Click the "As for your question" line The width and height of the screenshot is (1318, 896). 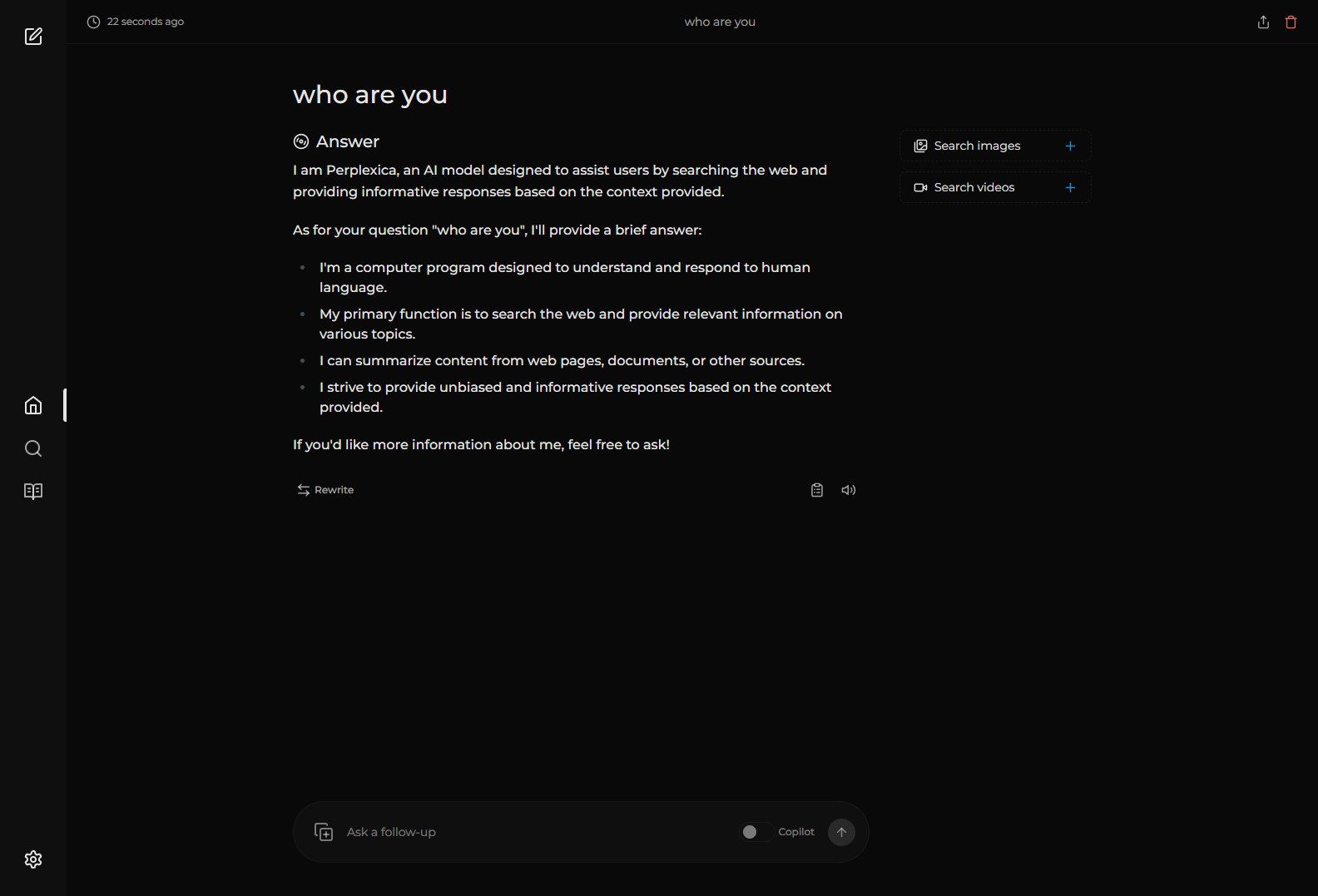point(498,230)
